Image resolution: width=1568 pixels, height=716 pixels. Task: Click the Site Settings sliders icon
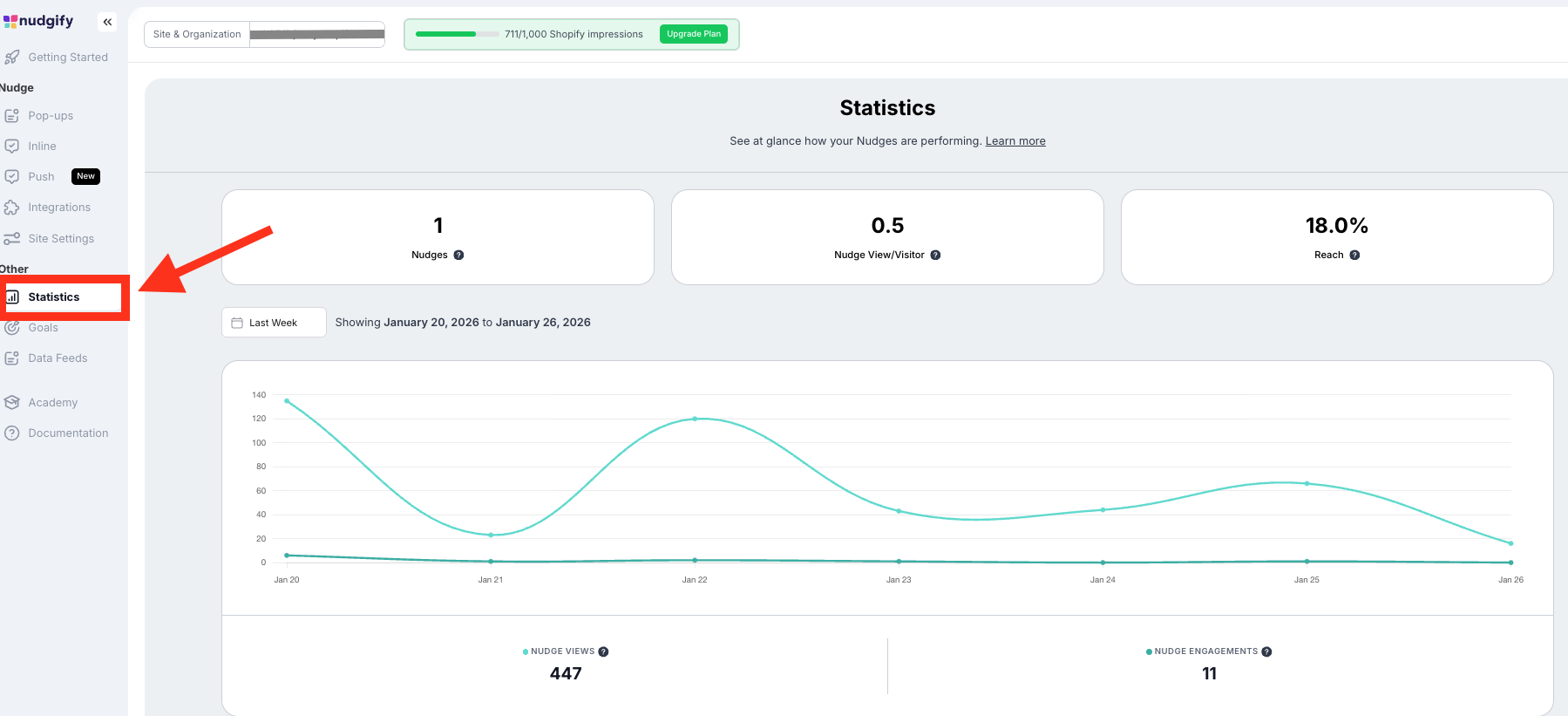[x=12, y=239]
